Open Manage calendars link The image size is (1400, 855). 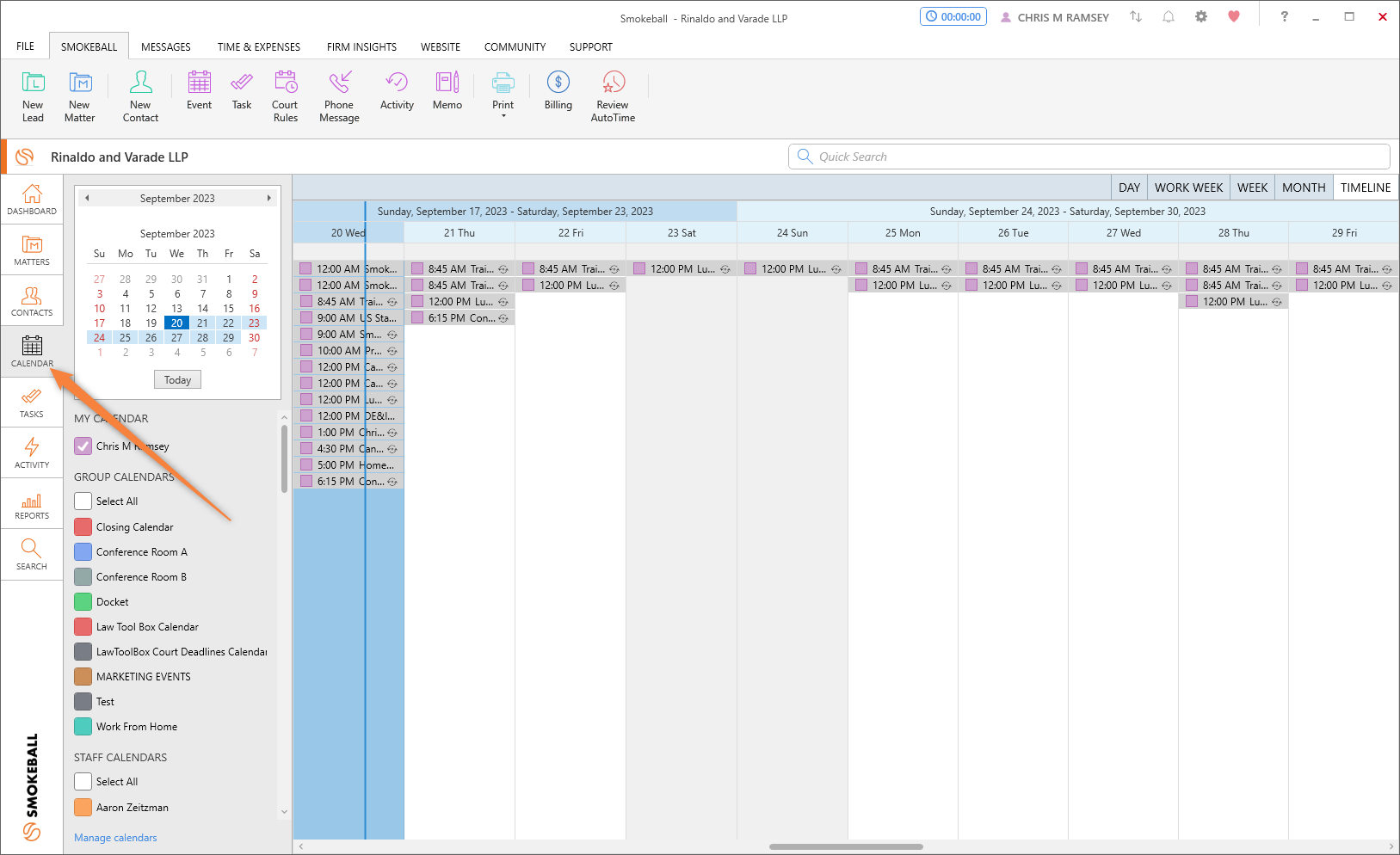click(115, 837)
